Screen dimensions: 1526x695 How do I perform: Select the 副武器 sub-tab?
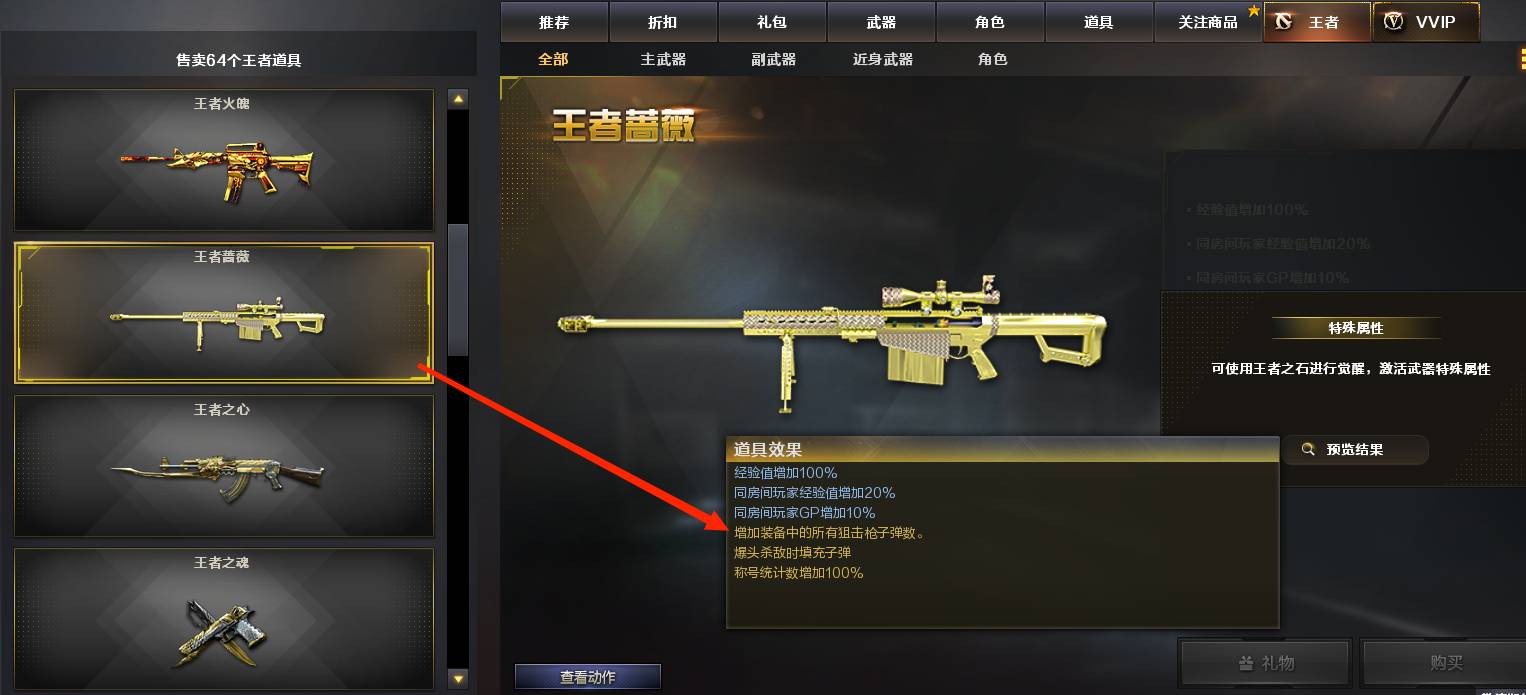(774, 59)
